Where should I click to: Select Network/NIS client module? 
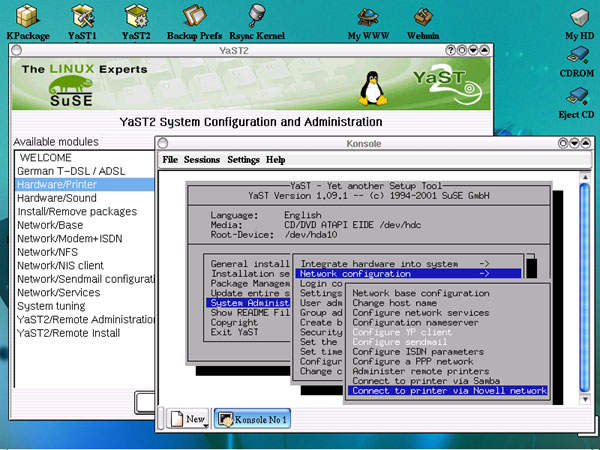tap(84, 266)
